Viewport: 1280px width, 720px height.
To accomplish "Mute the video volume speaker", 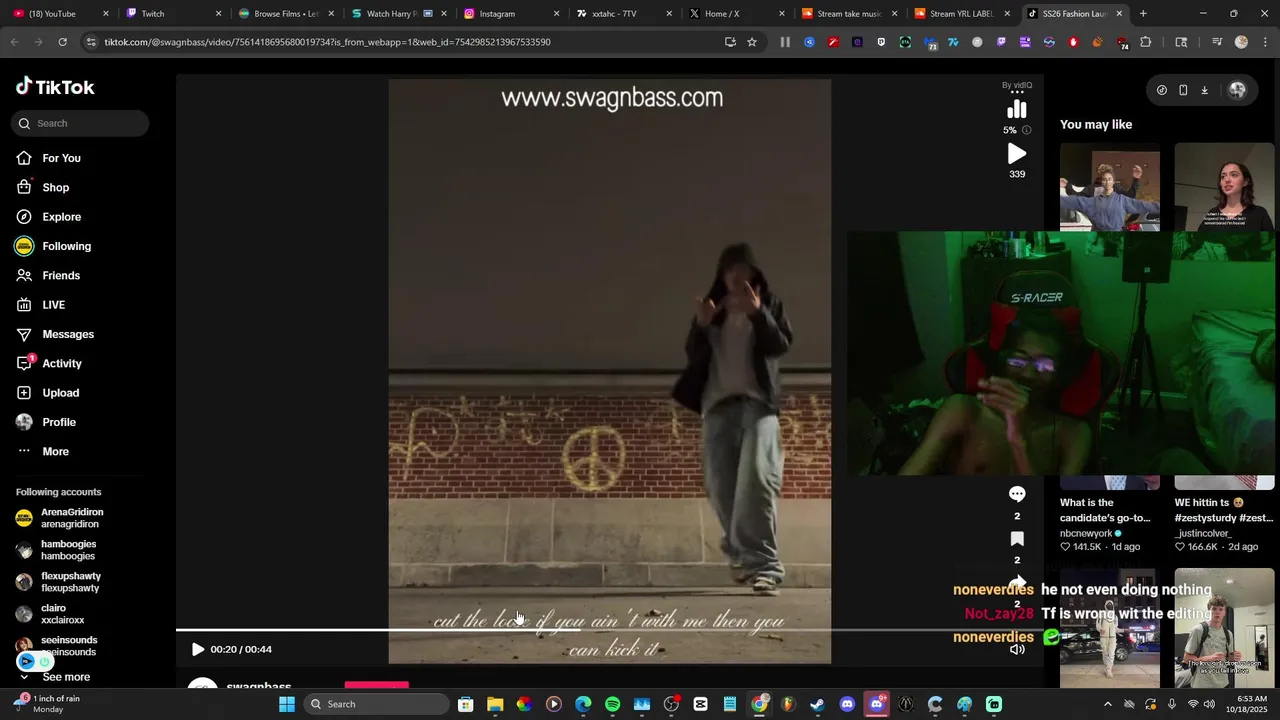I will coord(1017,649).
